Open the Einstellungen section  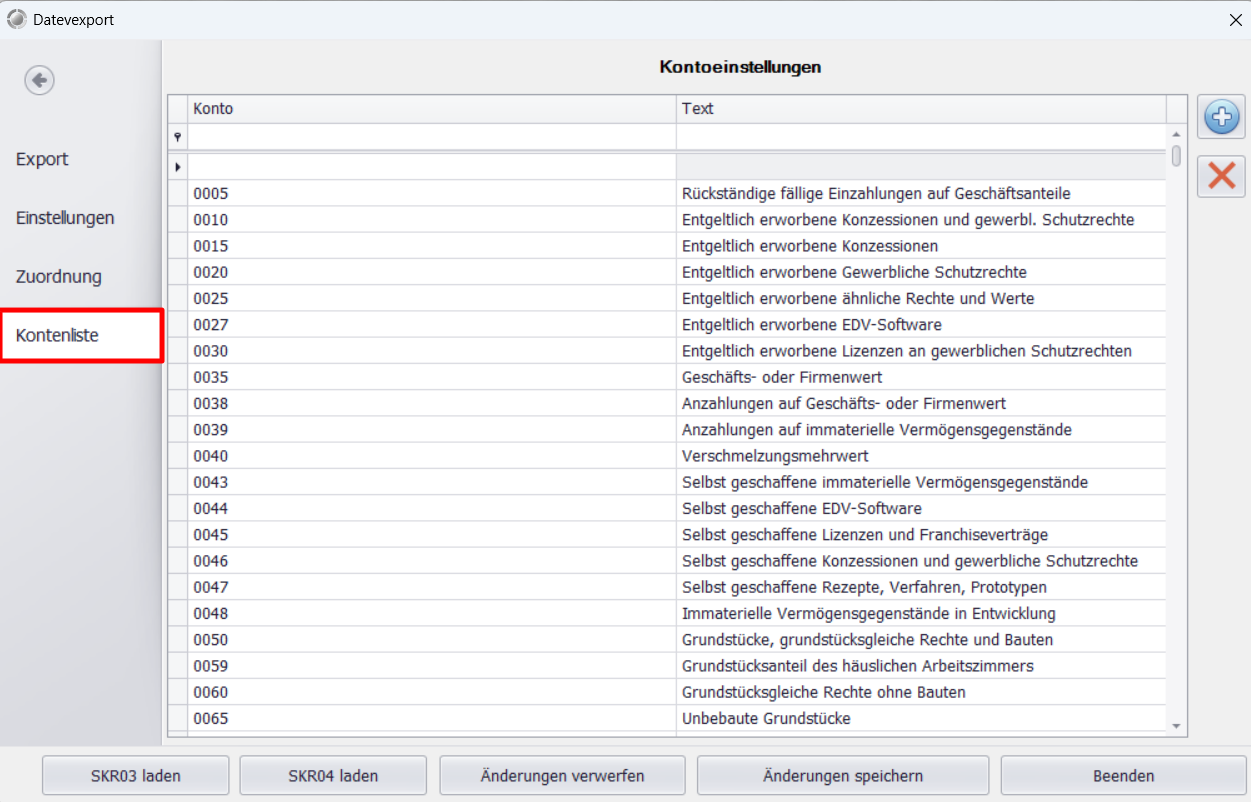pyautogui.click(x=65, y=218)
